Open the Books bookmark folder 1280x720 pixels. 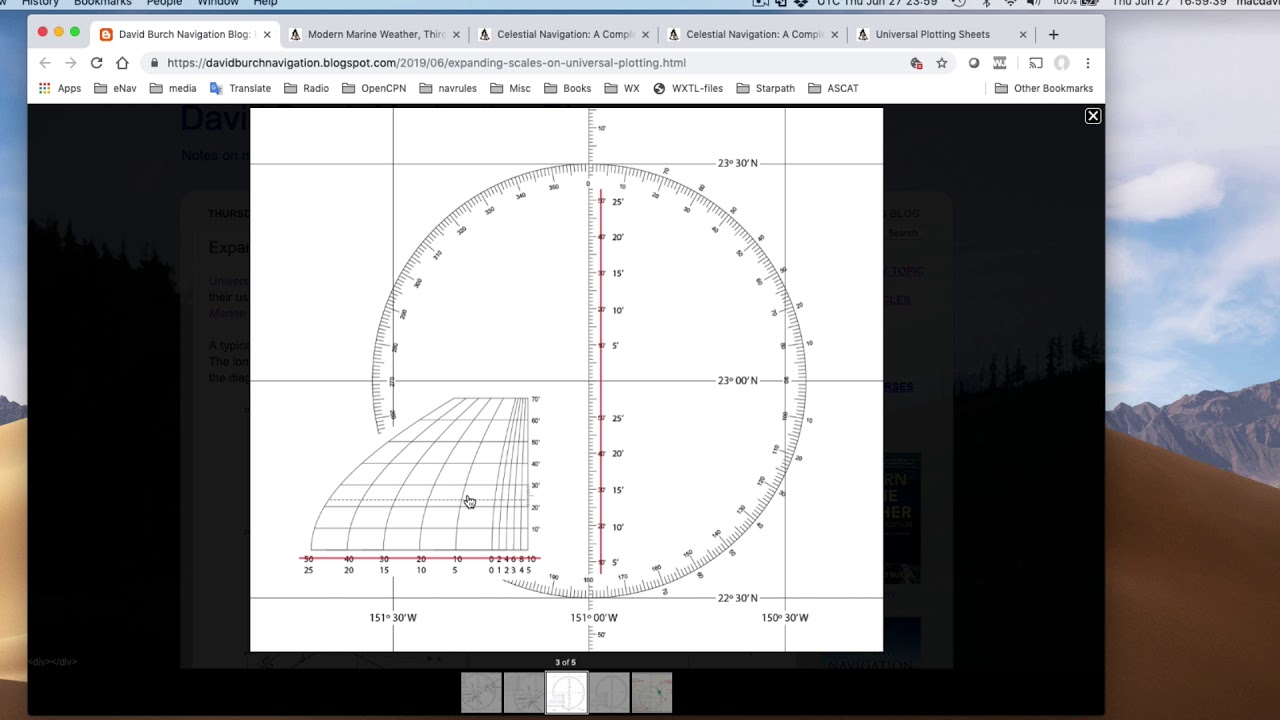pyautogui.click(x=567, y=88)
